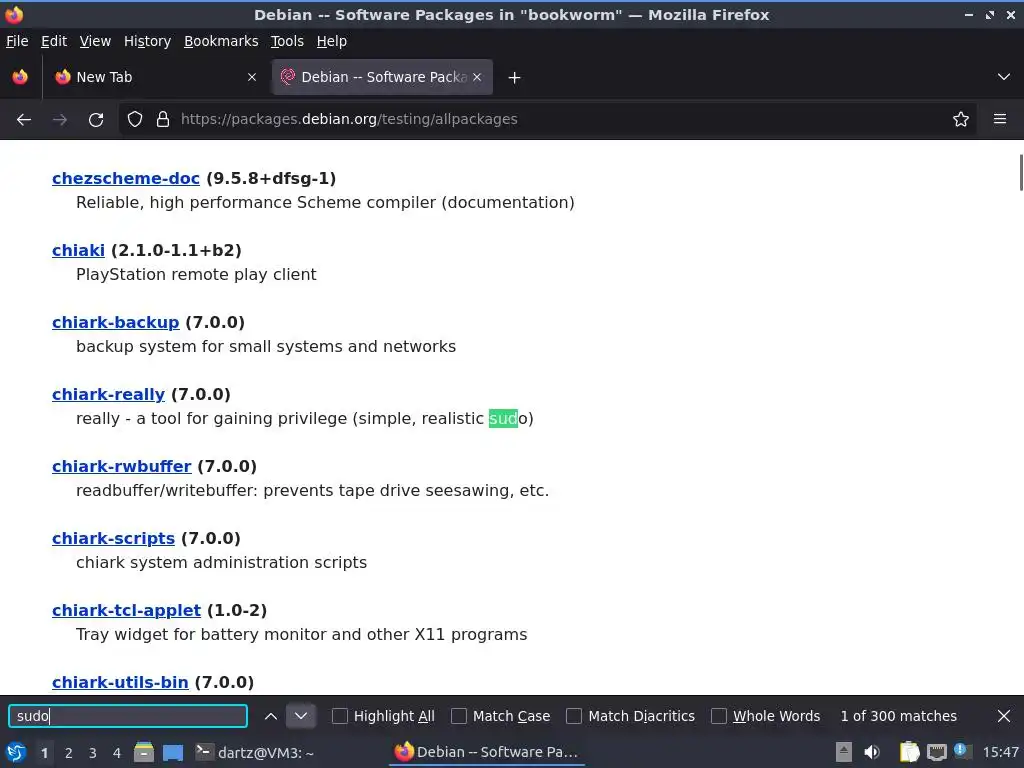This screenshot has height=768, width=1024.
Task: Click 'PlayStation remote play client' description
Action: (x=196, y=274)
